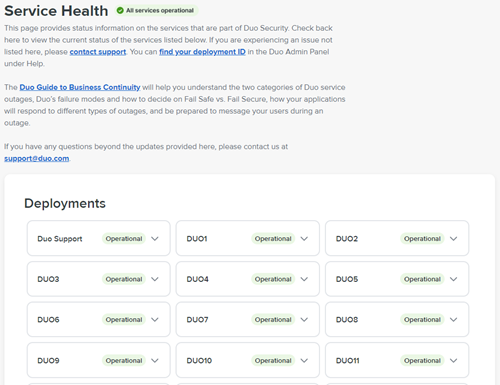Expand the DUO11 deployment chevron
The image size is (500, 385).
[x=453, y=360]
